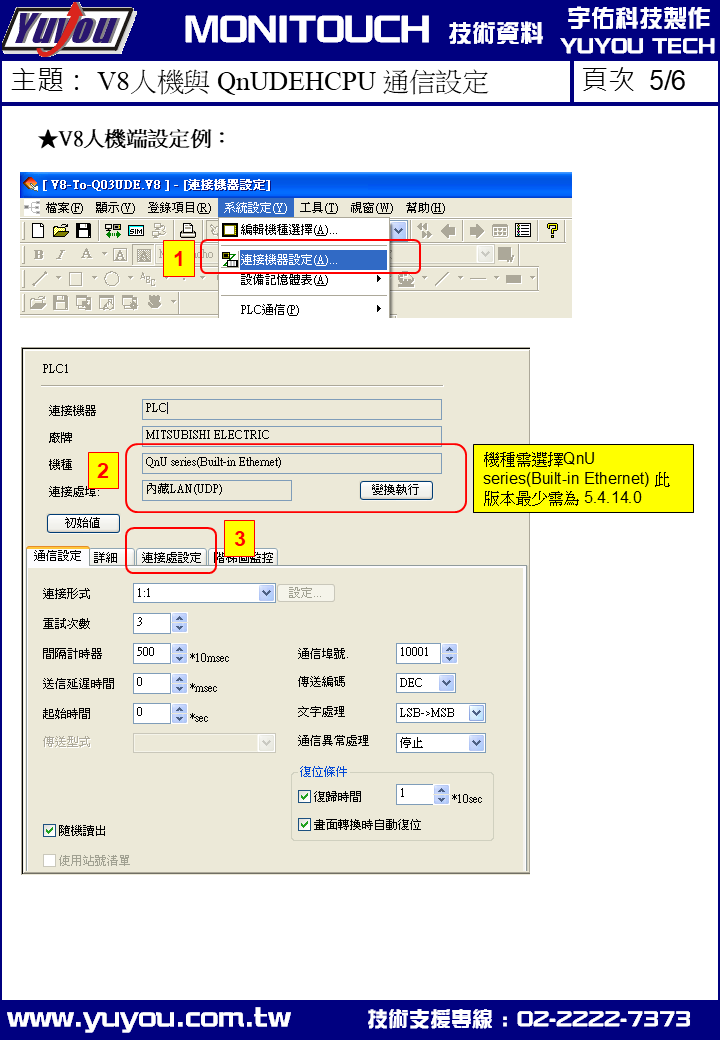Screen dimensions: 720x1040
Task: Click the greyed 設定... button
Action: coord(306,593)
